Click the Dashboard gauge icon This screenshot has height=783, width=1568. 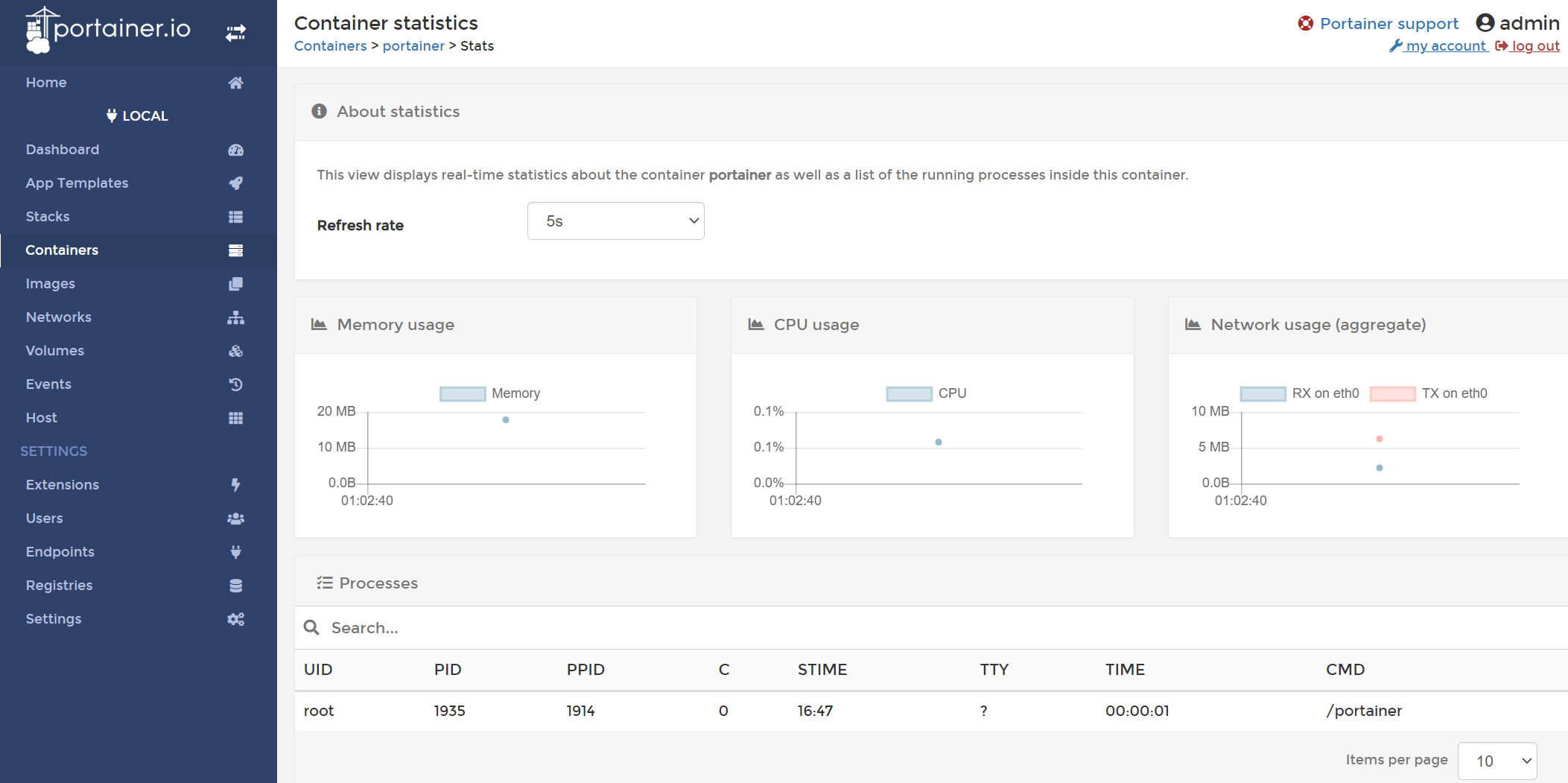[x=235, y=150]
